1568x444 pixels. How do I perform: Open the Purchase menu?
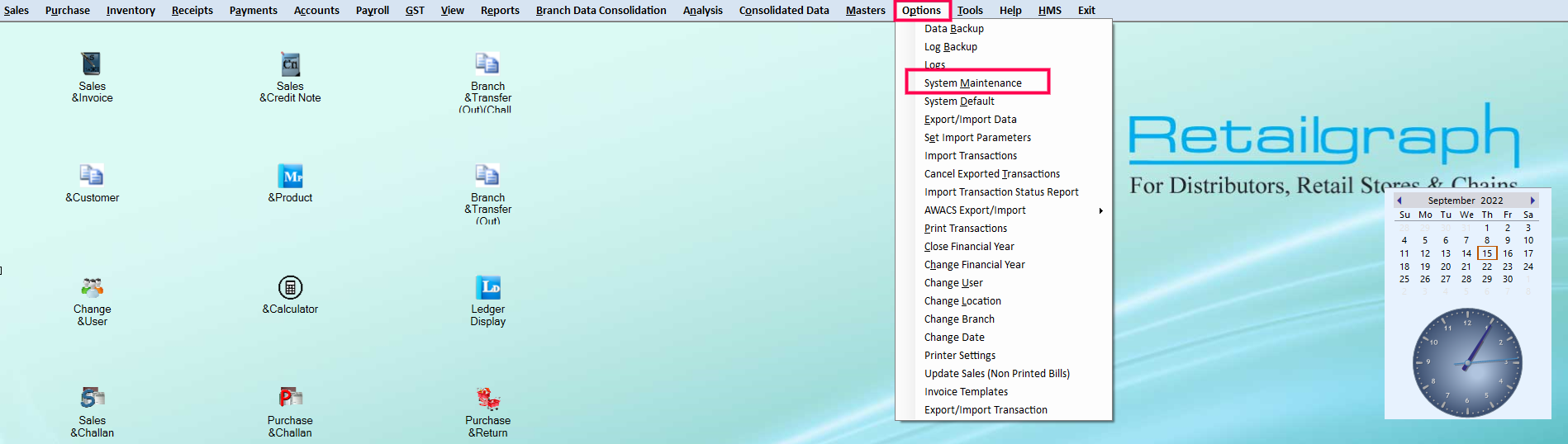[68, 11]
